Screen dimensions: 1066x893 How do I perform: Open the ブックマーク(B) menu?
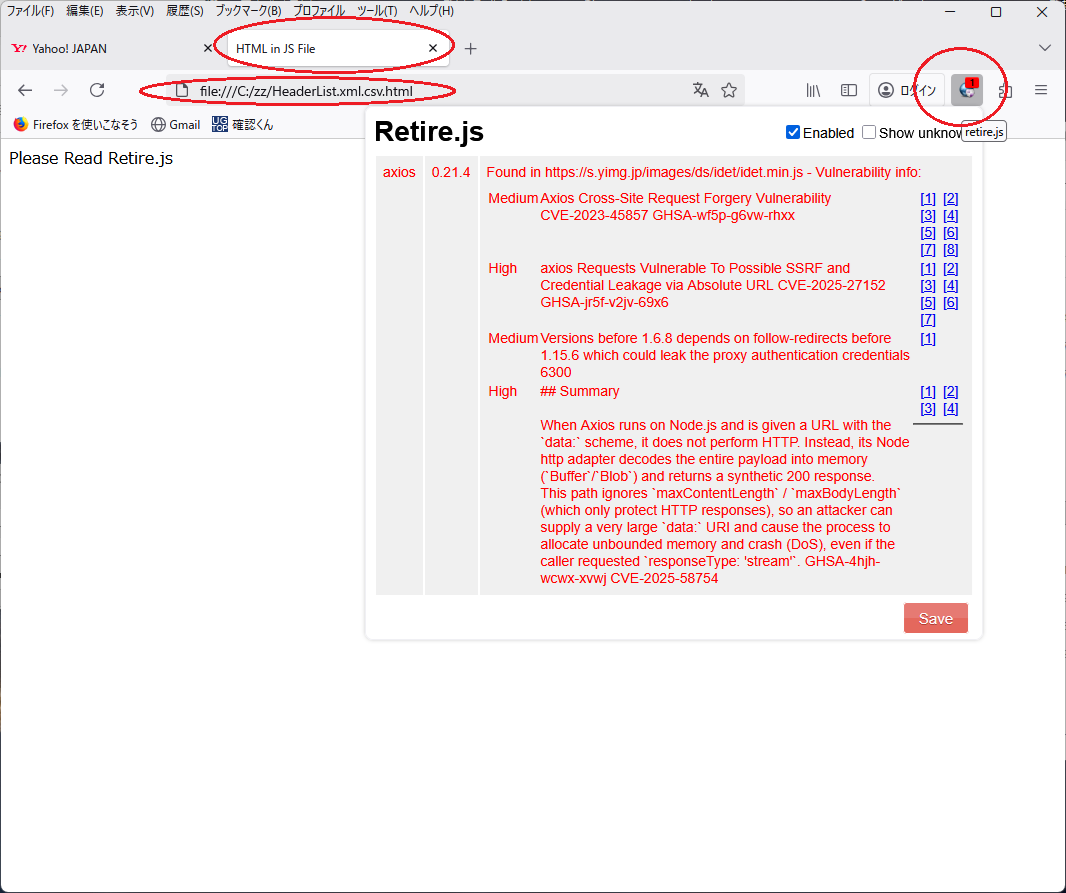(248, 11)
